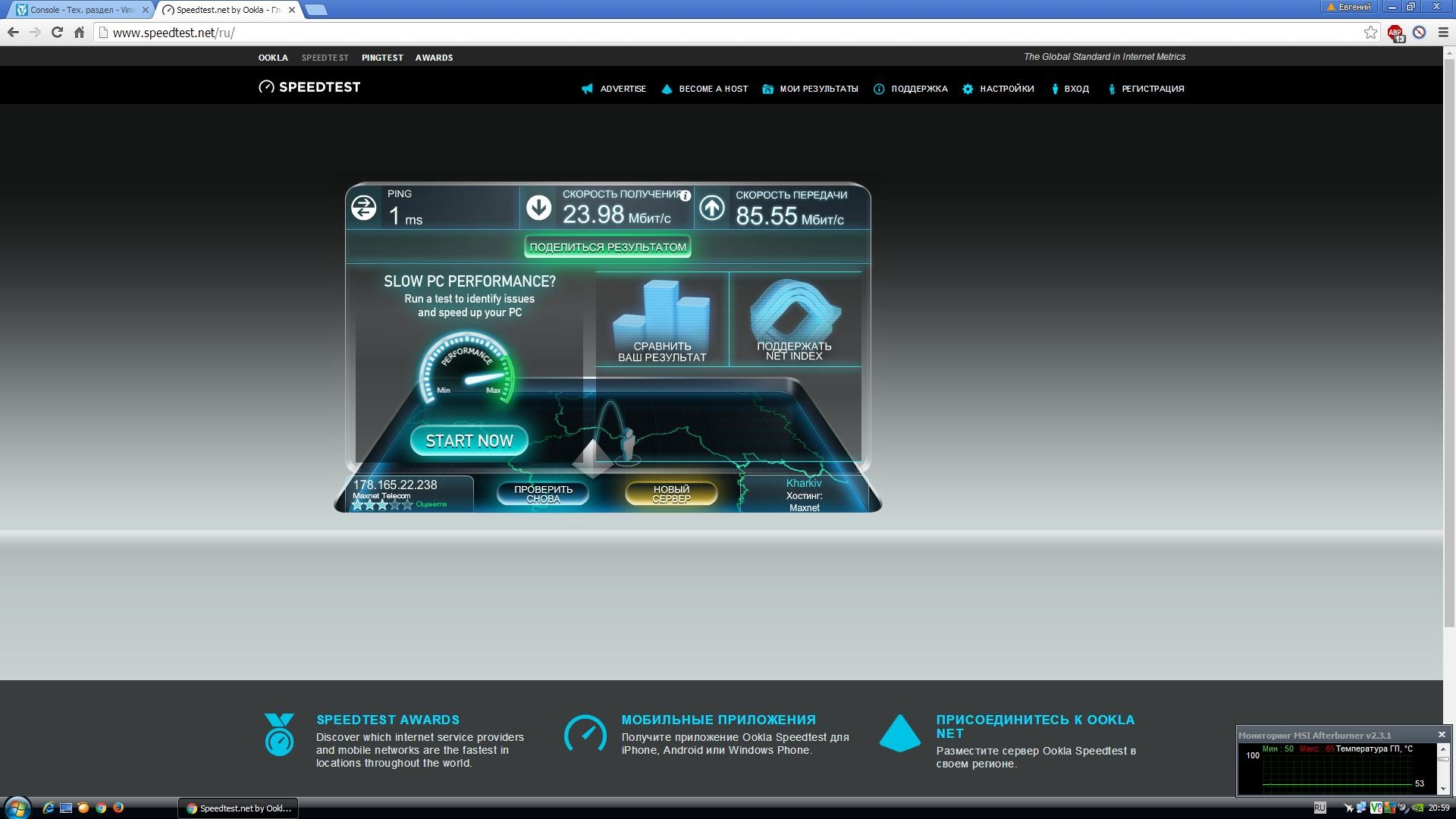
Task: Click the upload speed arrow icon
Action: 711,207
